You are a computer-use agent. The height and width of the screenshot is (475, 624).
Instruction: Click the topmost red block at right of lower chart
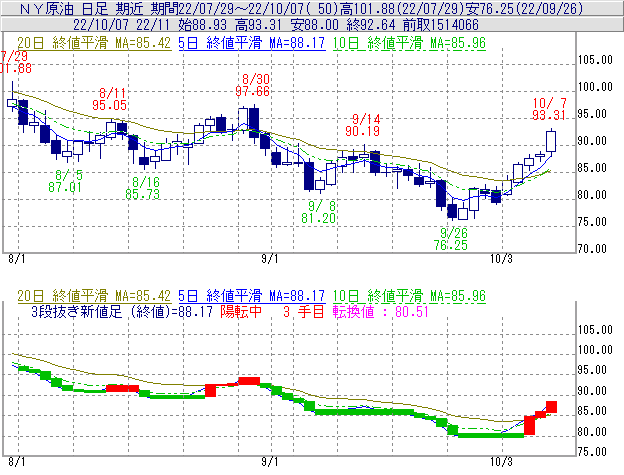(x=551, y=407)
